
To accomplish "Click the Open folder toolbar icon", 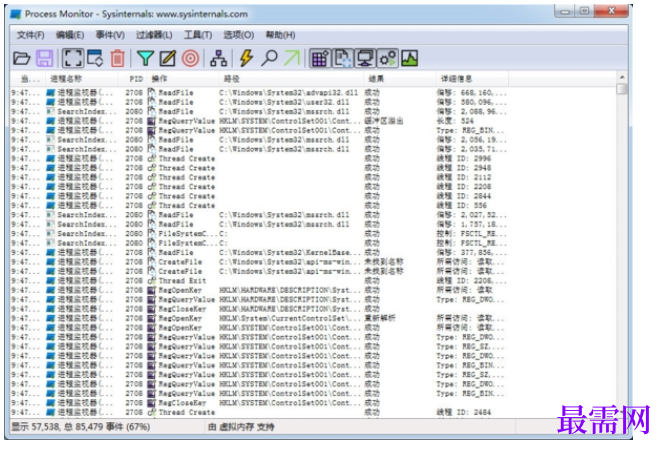I will click(21, 58).
